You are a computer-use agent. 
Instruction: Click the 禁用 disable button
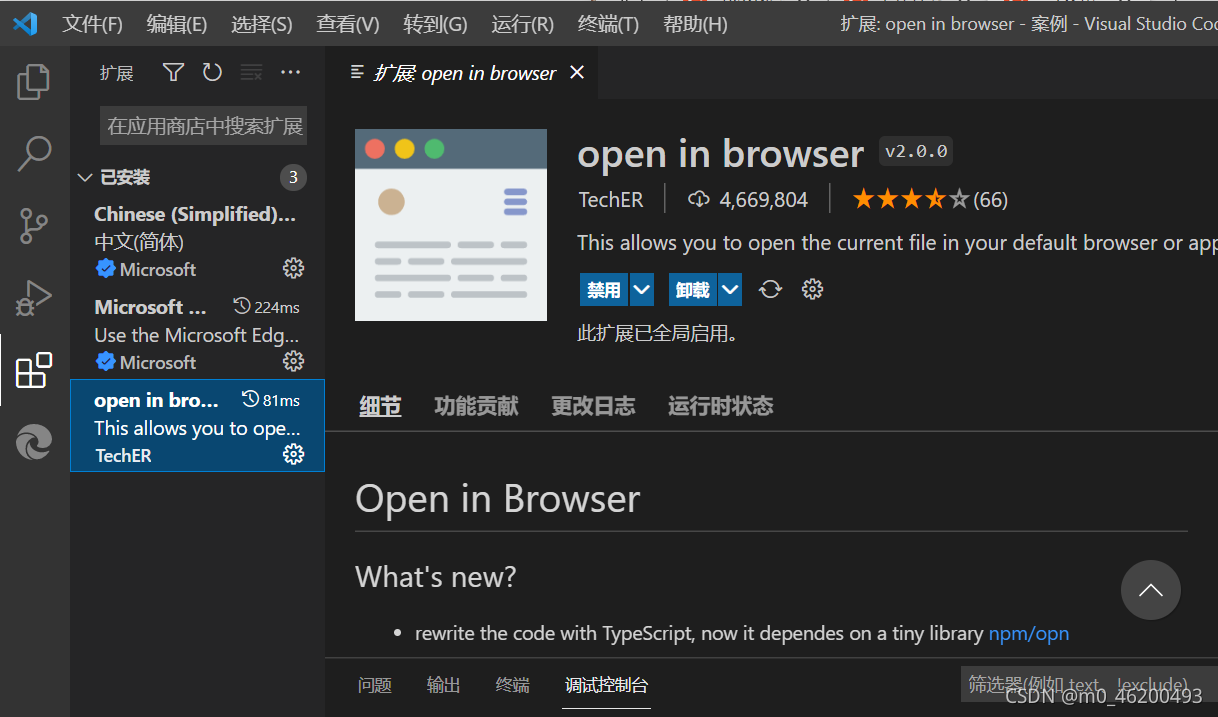[604, 290]
